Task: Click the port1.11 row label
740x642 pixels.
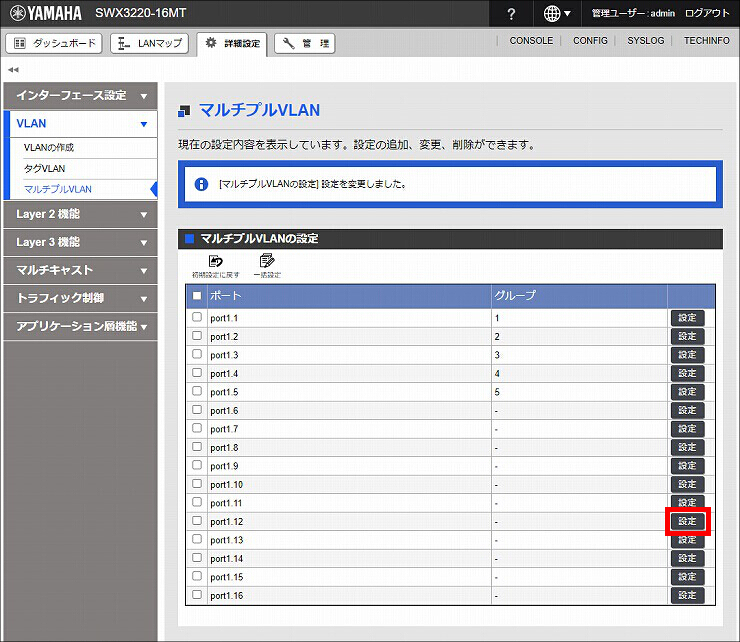Action: coord(226,503)
